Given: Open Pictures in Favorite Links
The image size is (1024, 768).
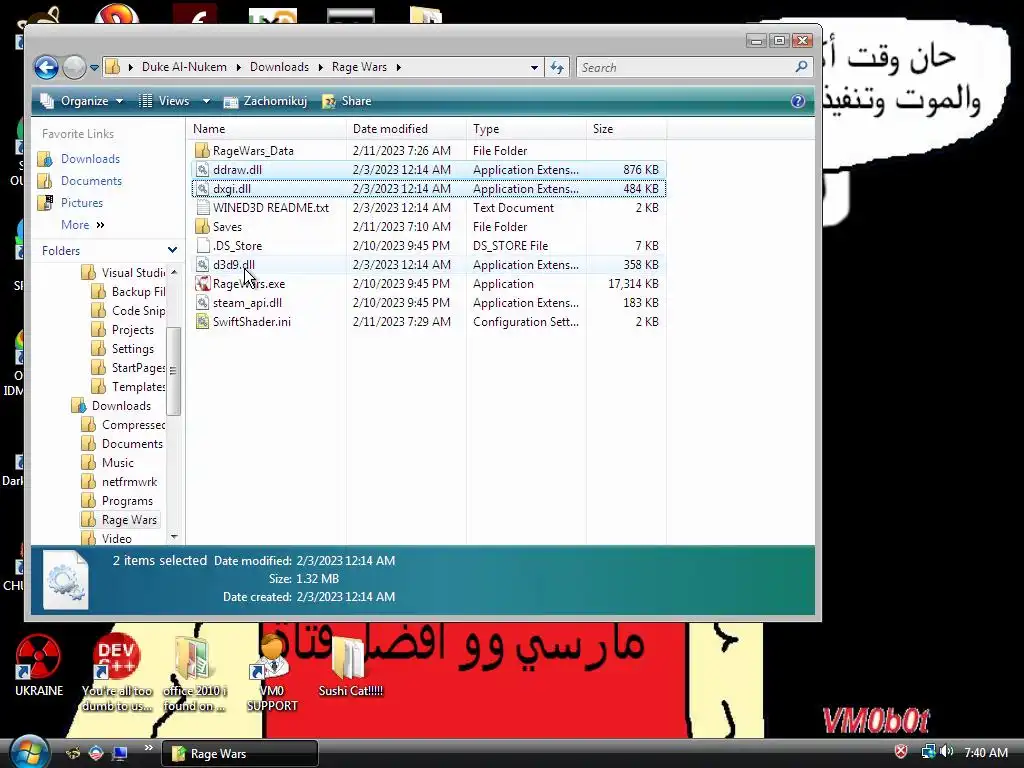Looking at the screenshot, I should (82, 202).
